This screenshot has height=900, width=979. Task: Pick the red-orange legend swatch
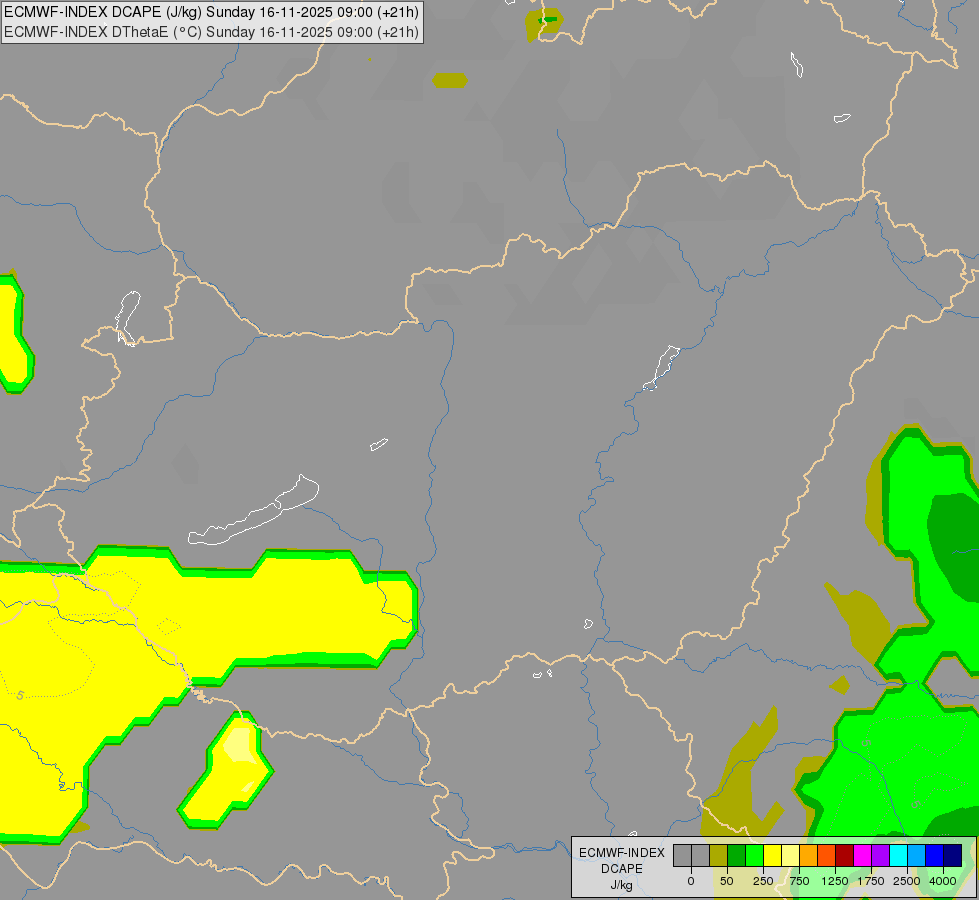click(827, 855)
